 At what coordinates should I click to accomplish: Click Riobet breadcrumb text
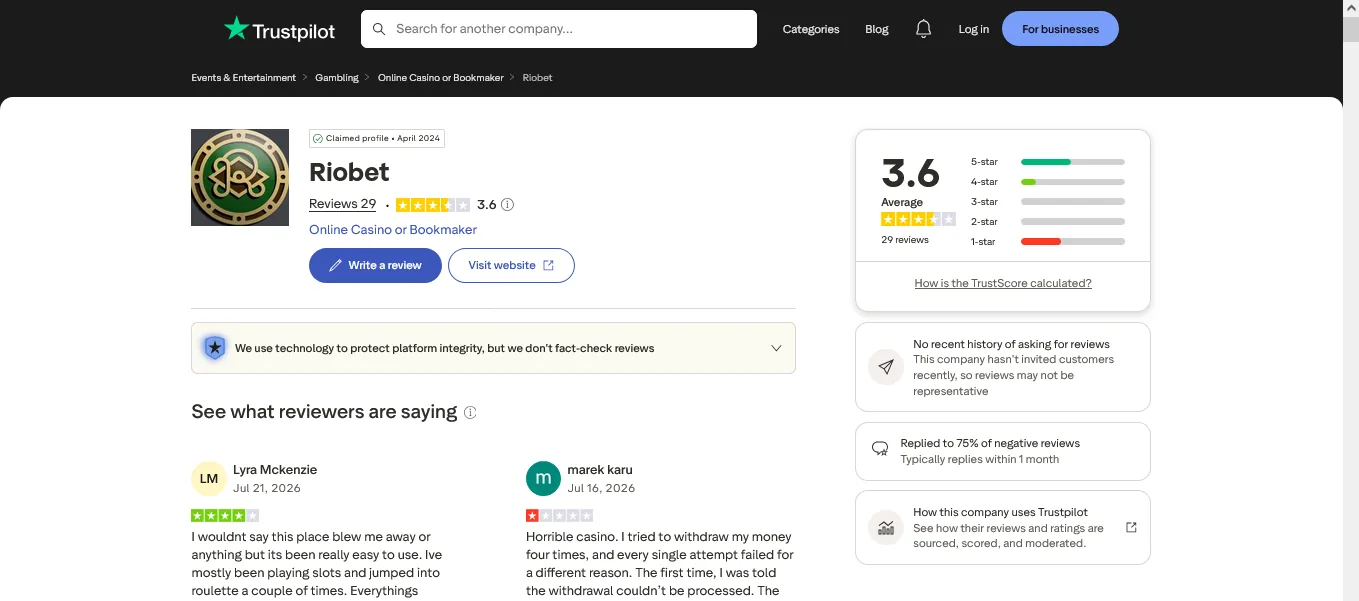(537, 77)
